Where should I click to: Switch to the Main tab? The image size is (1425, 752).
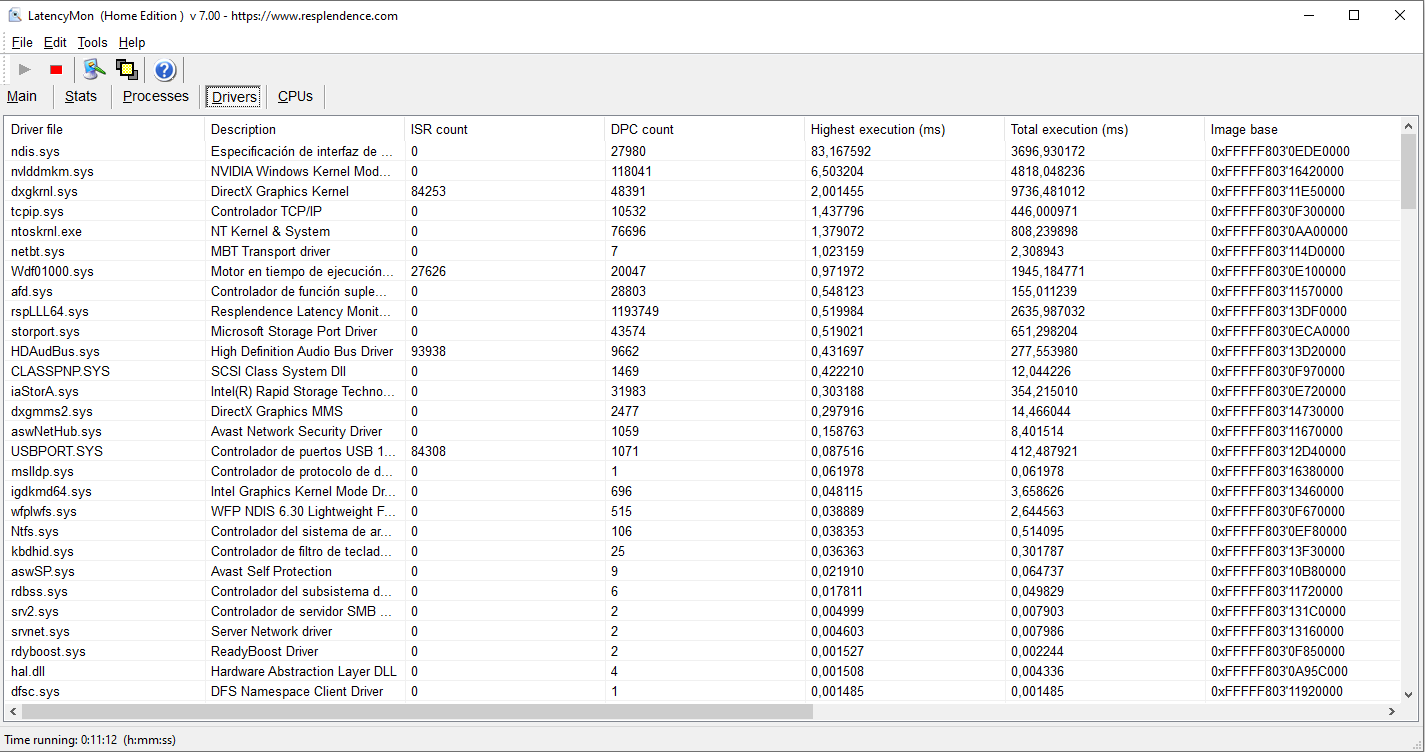click(22, 96)
